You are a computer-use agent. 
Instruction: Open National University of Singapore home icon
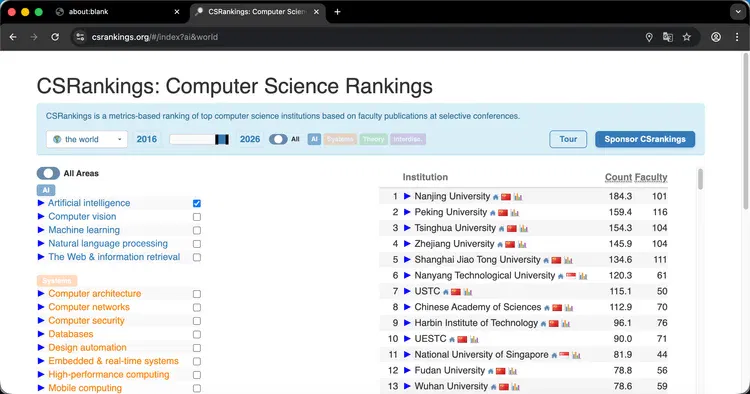click(554, 355)
